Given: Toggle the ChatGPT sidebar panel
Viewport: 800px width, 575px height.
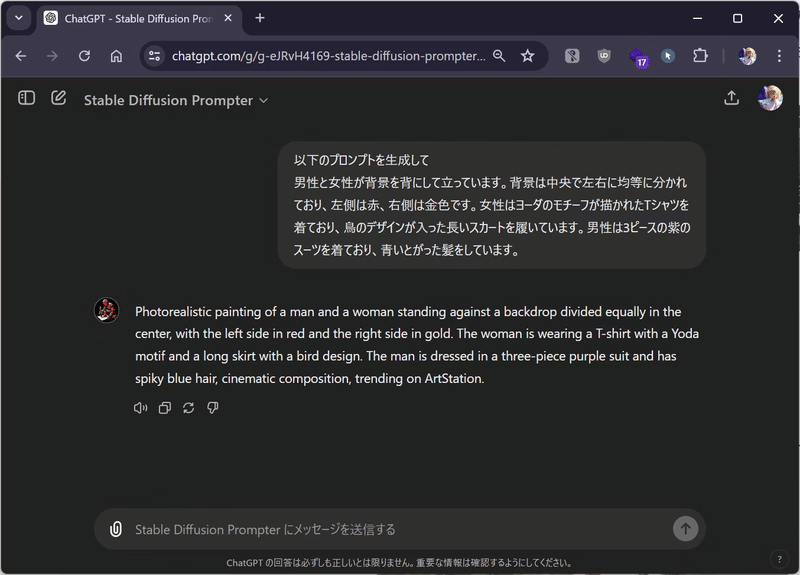Looking at the screenshot, I should point(27,98).
